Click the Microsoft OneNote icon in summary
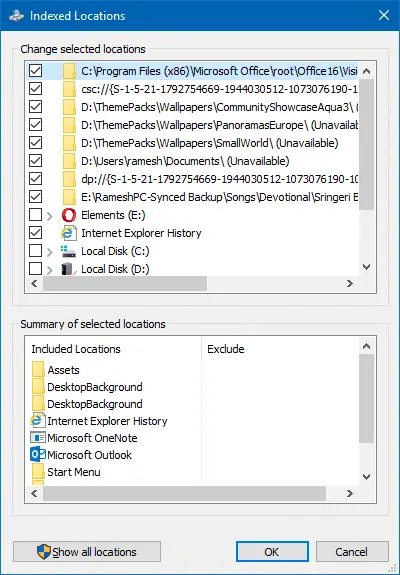The width and height of the screenshot is (400, 575). 38,437
